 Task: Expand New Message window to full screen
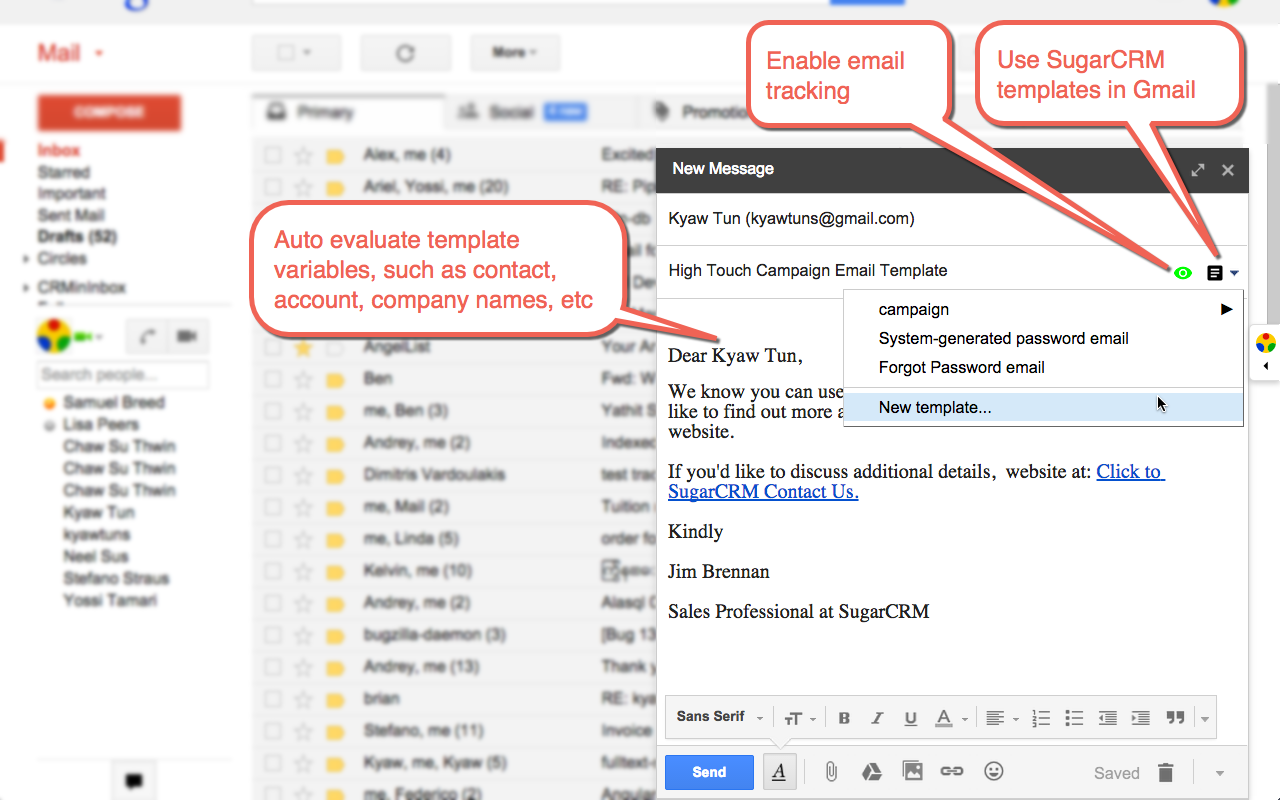tap(1198, 170)
